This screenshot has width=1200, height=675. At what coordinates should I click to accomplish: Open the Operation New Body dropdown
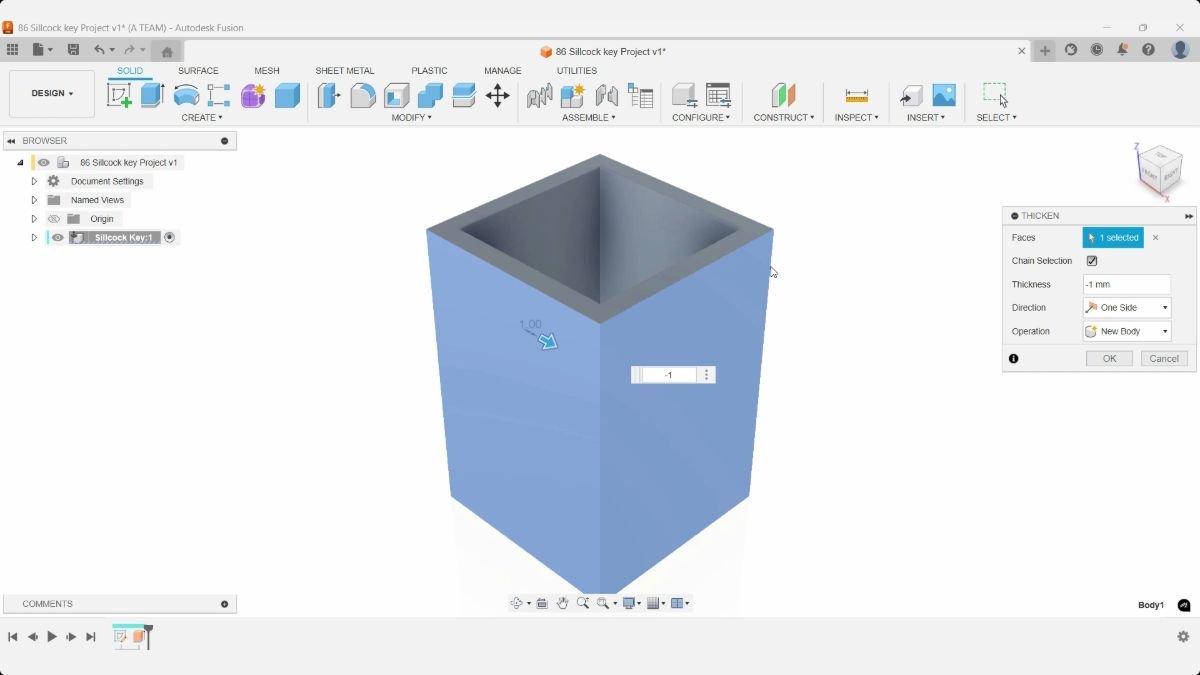point(1127,331)
